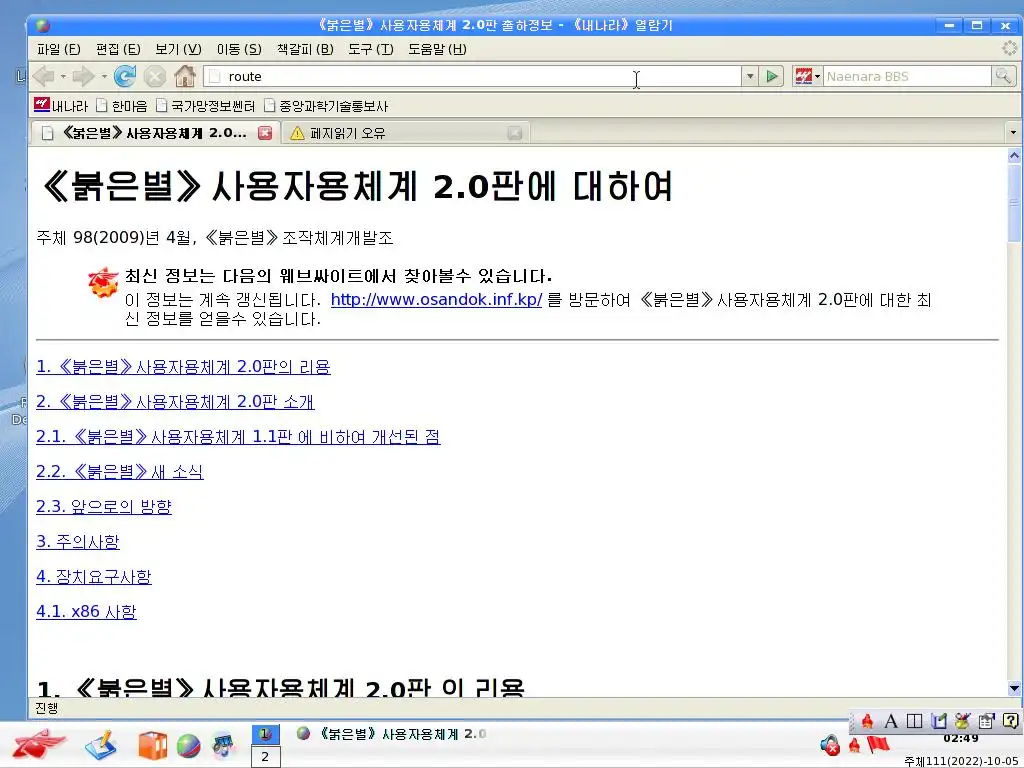Open the 중앙과학기술통보사 bookmark
Screen dimensions: 1024x768
pos(325,105)
